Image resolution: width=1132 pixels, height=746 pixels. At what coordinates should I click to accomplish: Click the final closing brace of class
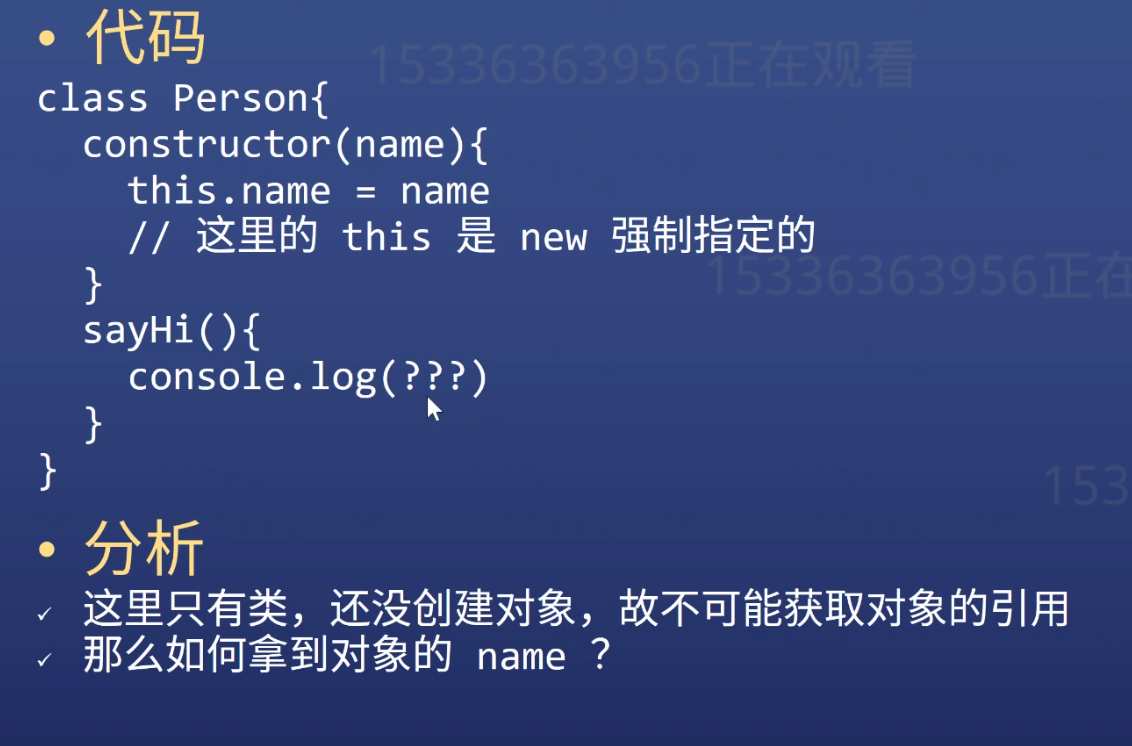48,471
